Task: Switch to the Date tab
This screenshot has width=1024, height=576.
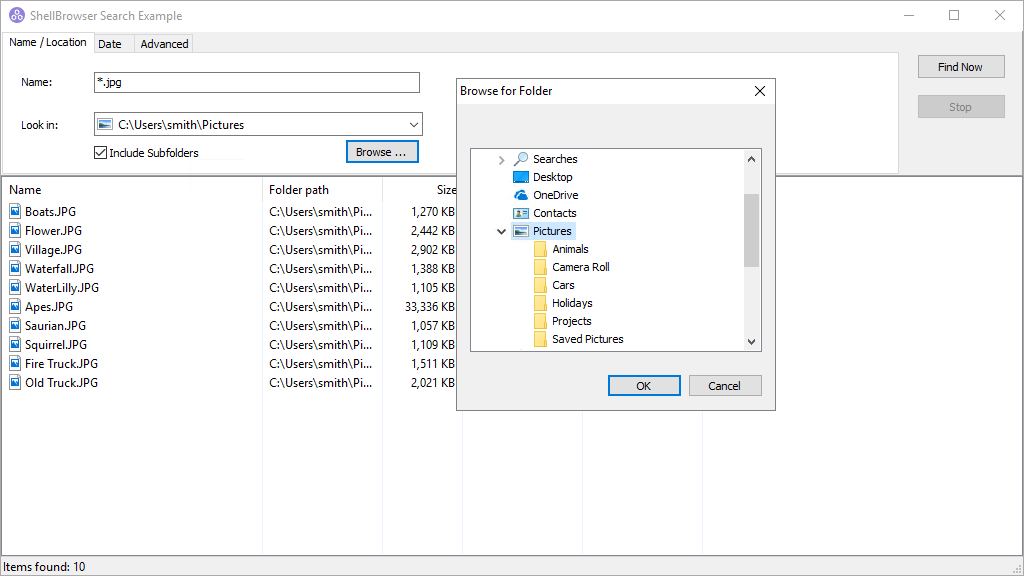Action: click(112, 44)
